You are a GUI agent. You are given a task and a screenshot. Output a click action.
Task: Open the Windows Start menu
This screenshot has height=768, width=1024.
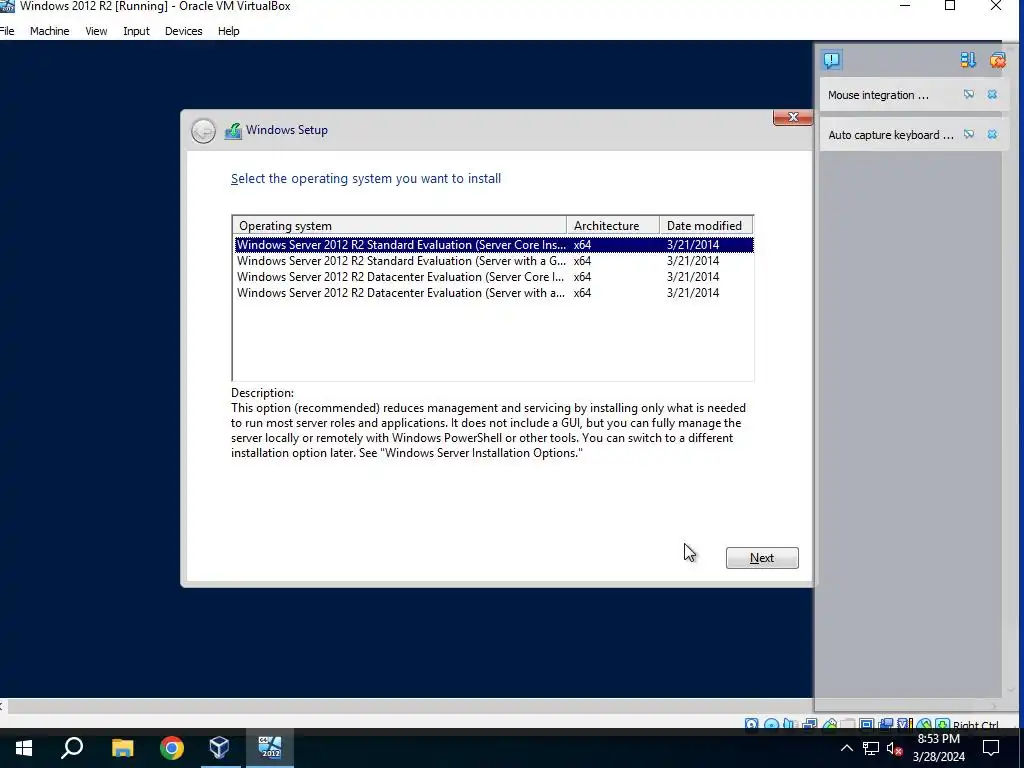pos(24,748)
